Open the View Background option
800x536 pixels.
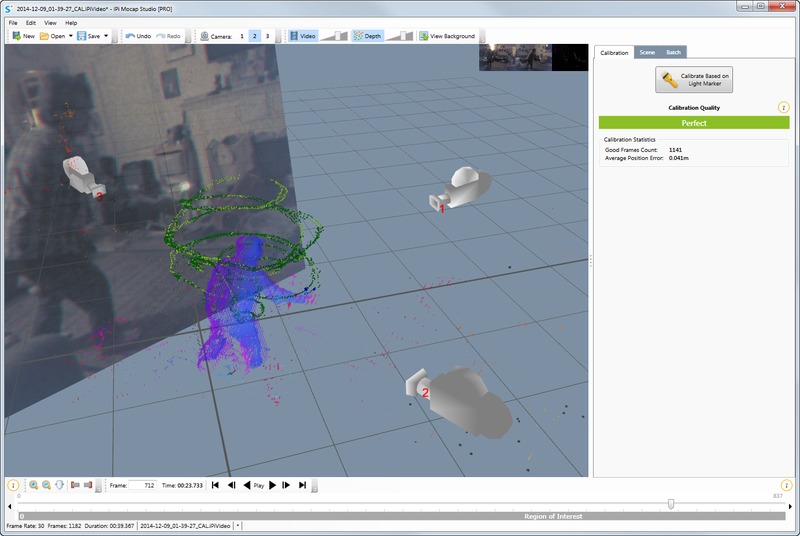pos(447,36)
